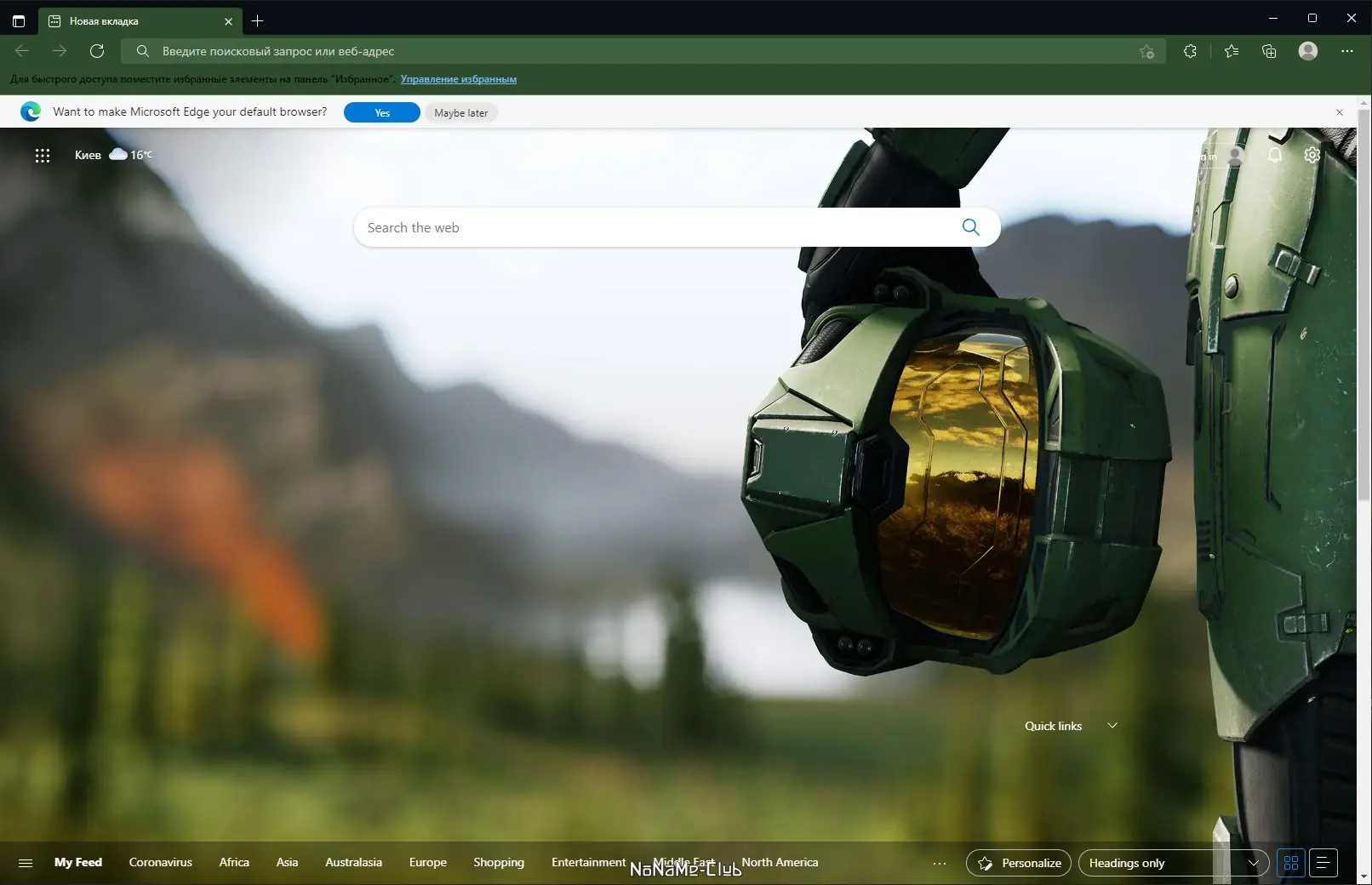Open the Extensions puzzle icon
Screen dimensions: 1372x885
pyautogui.click(x=1190, y=51)
